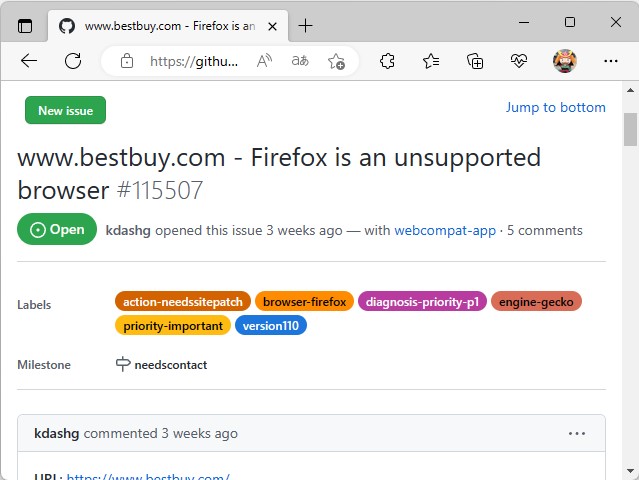Open the tab actions menu icon
639x480 pixels.
[25, 26]
